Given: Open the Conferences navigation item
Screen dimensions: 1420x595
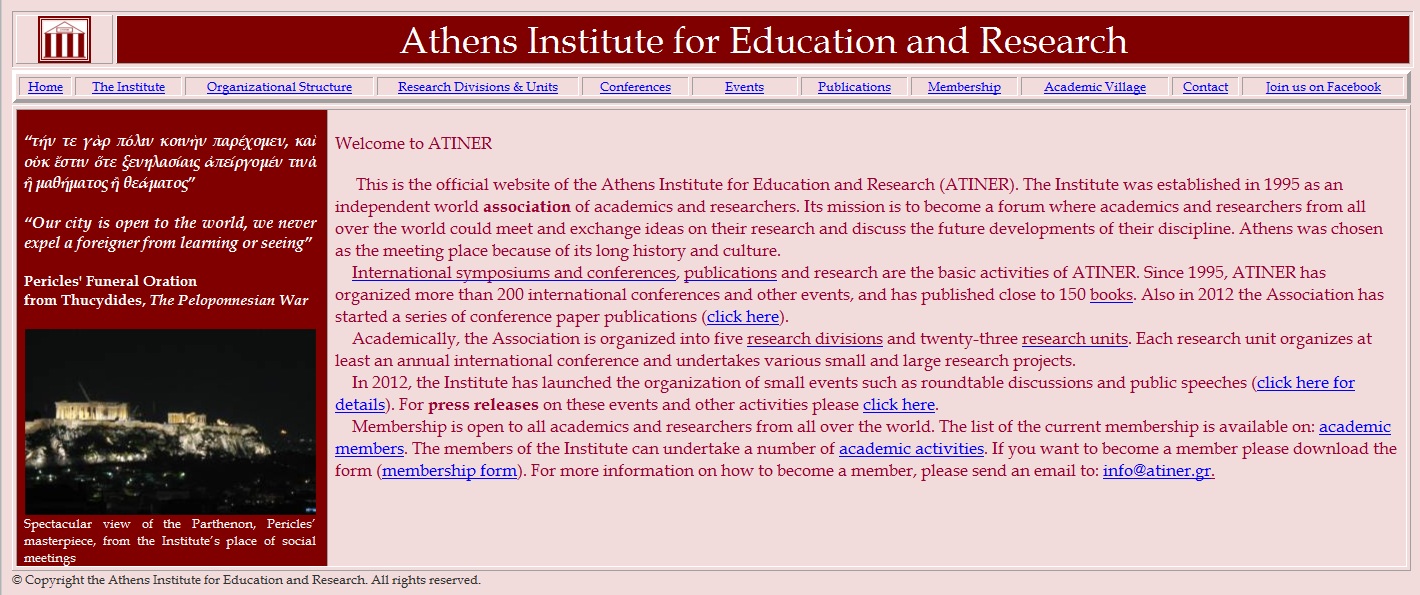Looking at the screenshot, I should coord(635,87).
